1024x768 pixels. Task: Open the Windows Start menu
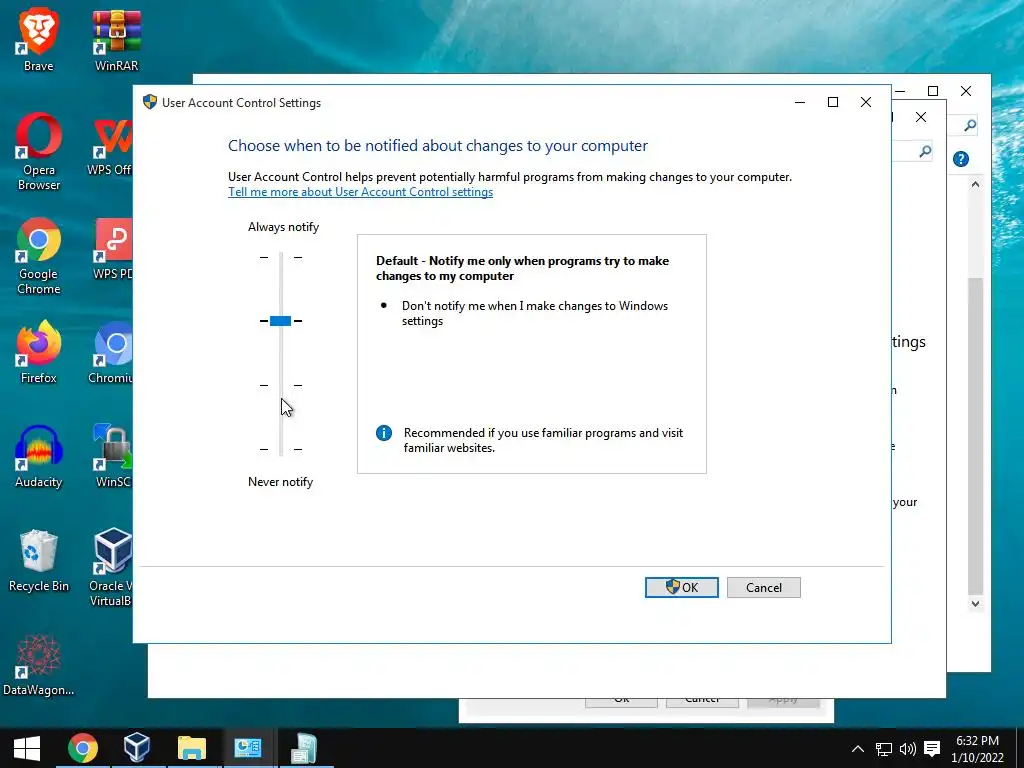pyautogui.click(x=27, y=748)
